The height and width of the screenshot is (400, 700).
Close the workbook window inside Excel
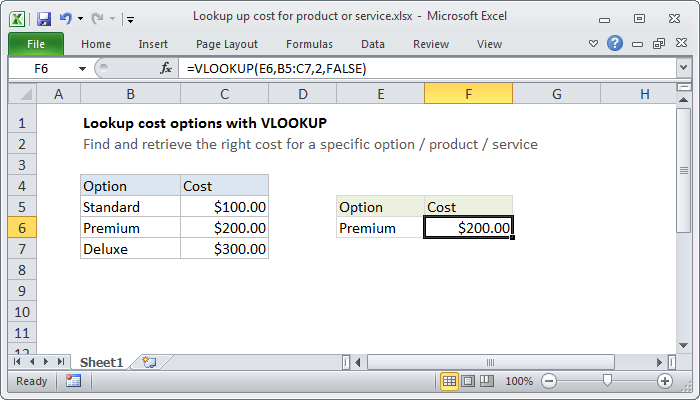point(681,43)
